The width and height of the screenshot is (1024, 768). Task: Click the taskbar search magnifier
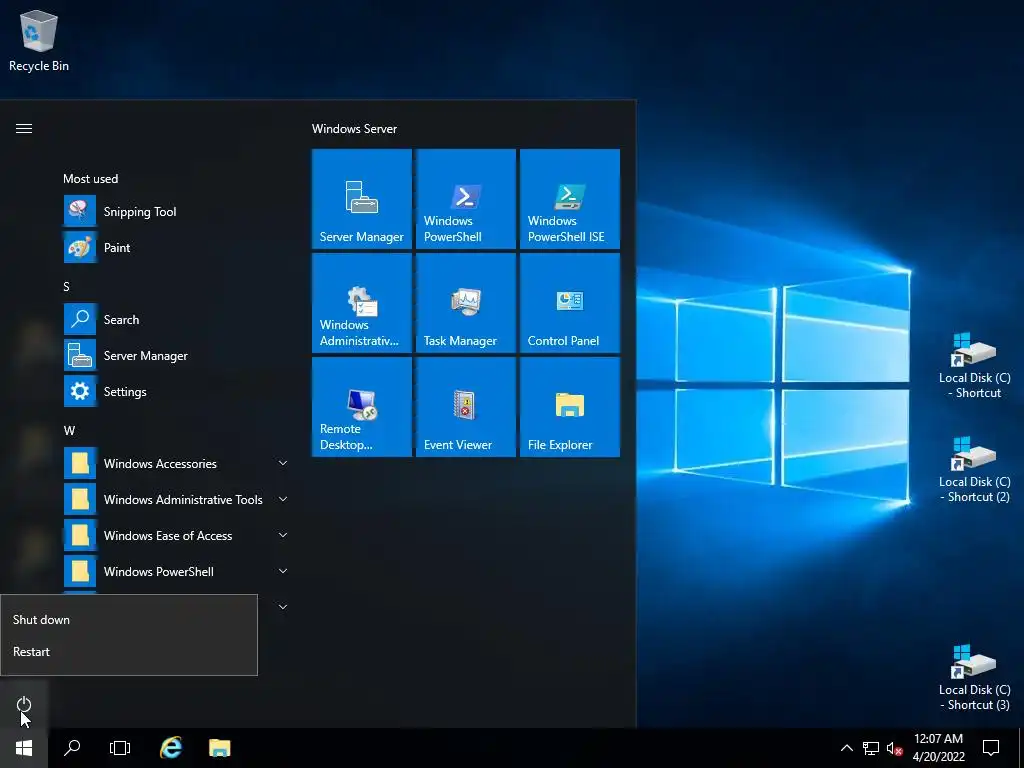pos(72,748)
